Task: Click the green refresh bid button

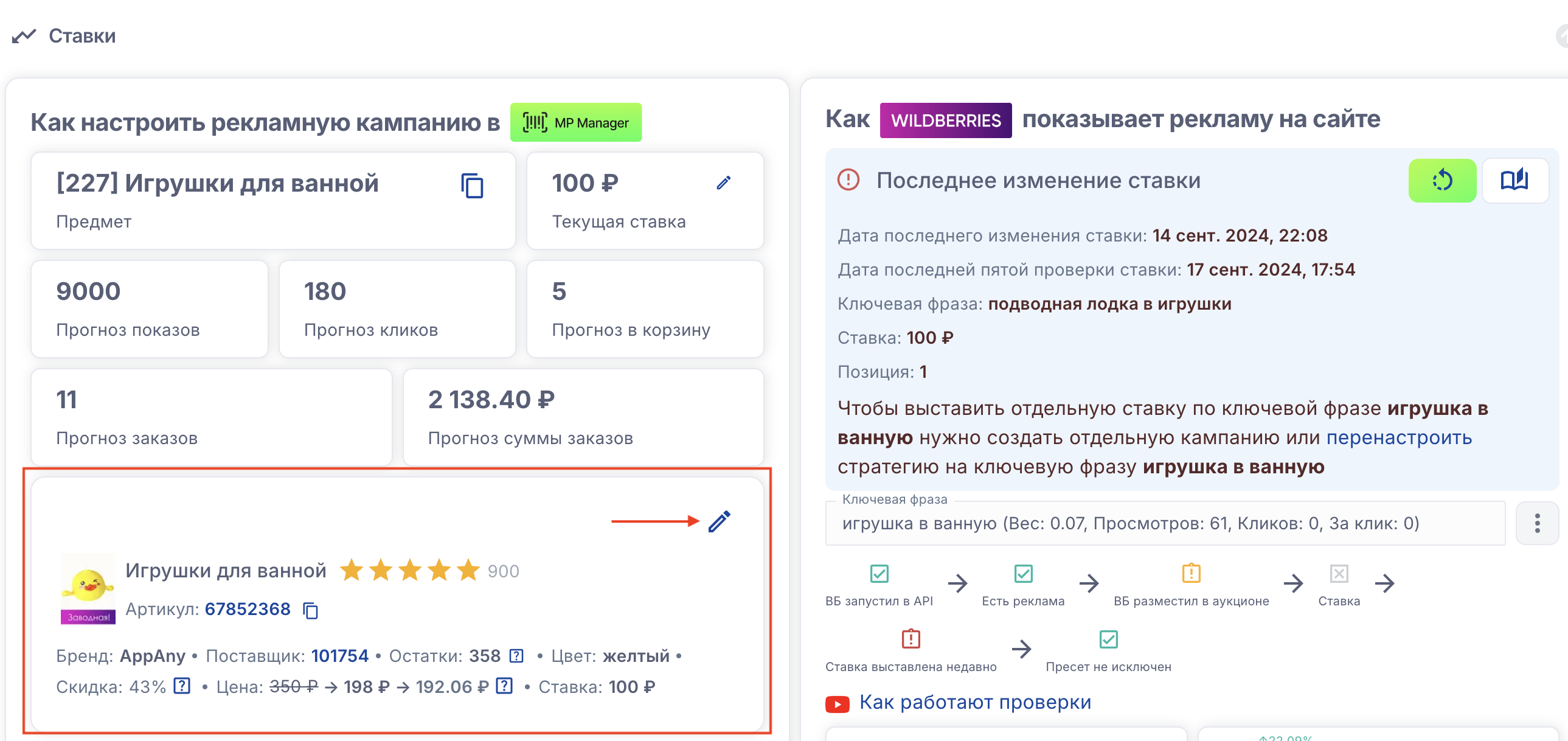Action: [1441, 180]
